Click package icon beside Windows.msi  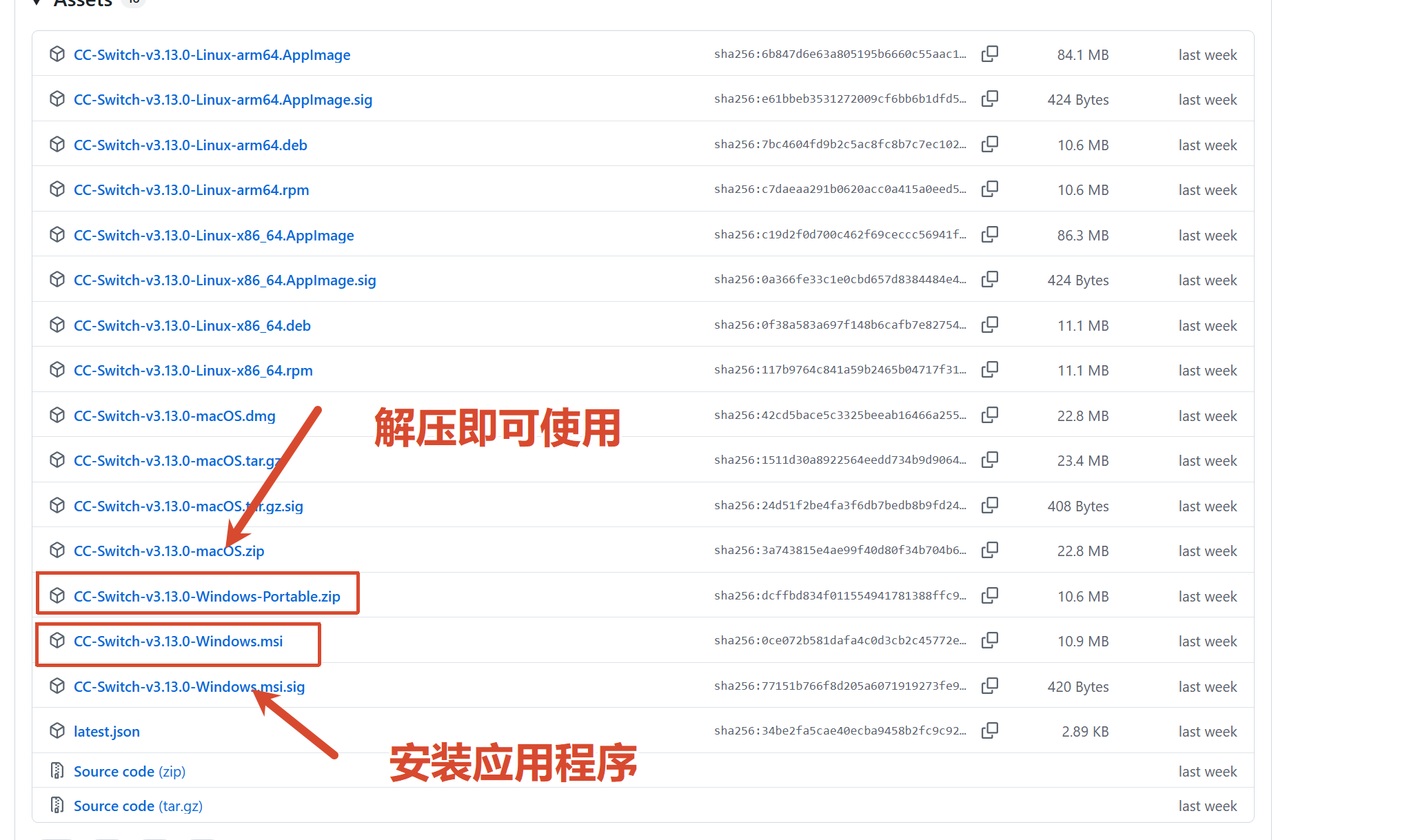coord(57,641)
